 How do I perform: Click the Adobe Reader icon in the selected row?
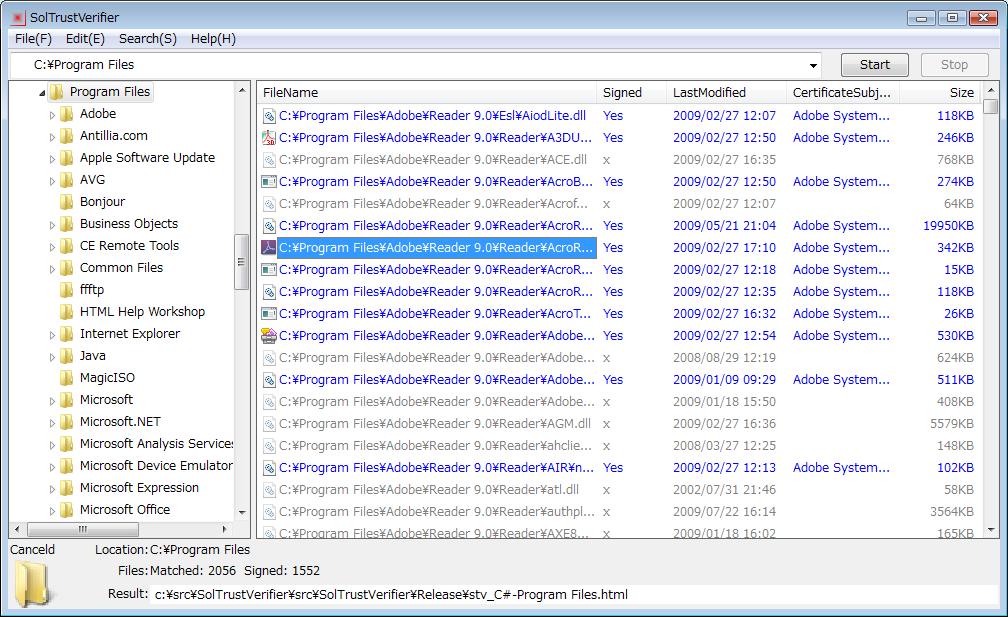(x=269, y=247)
